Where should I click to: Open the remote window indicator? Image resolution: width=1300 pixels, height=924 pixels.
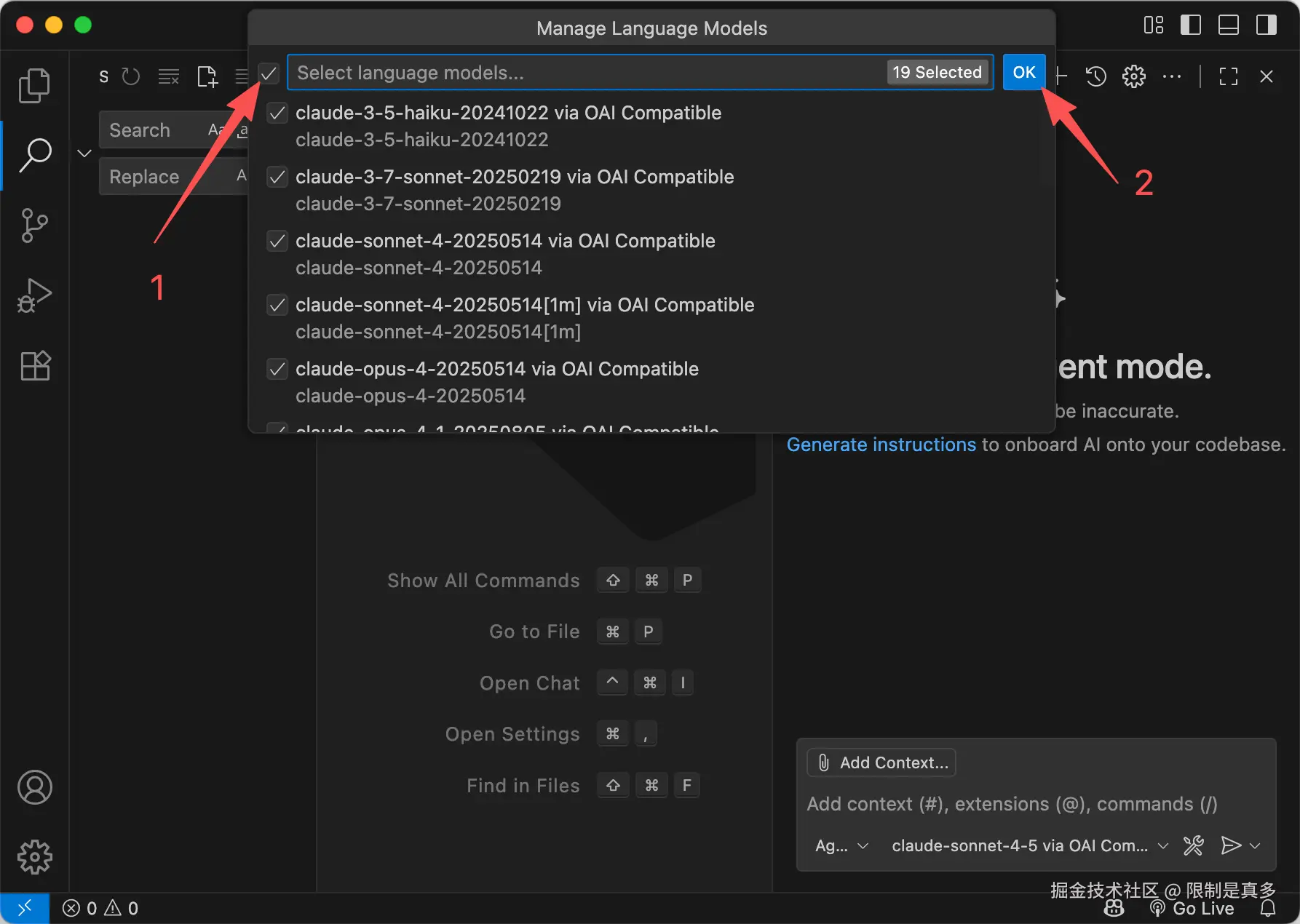click(25, 908)
